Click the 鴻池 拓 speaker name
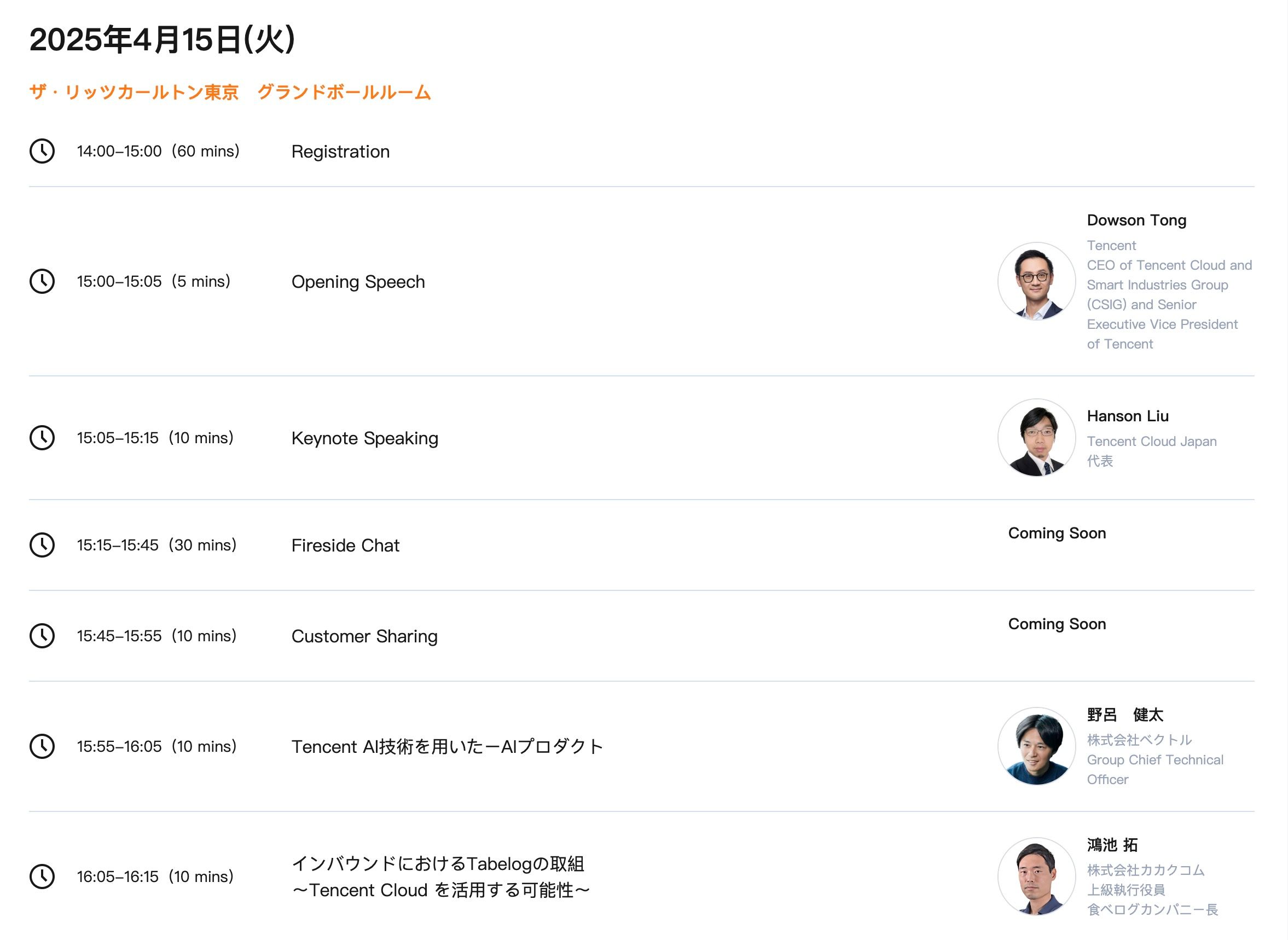 point(1112,845)
